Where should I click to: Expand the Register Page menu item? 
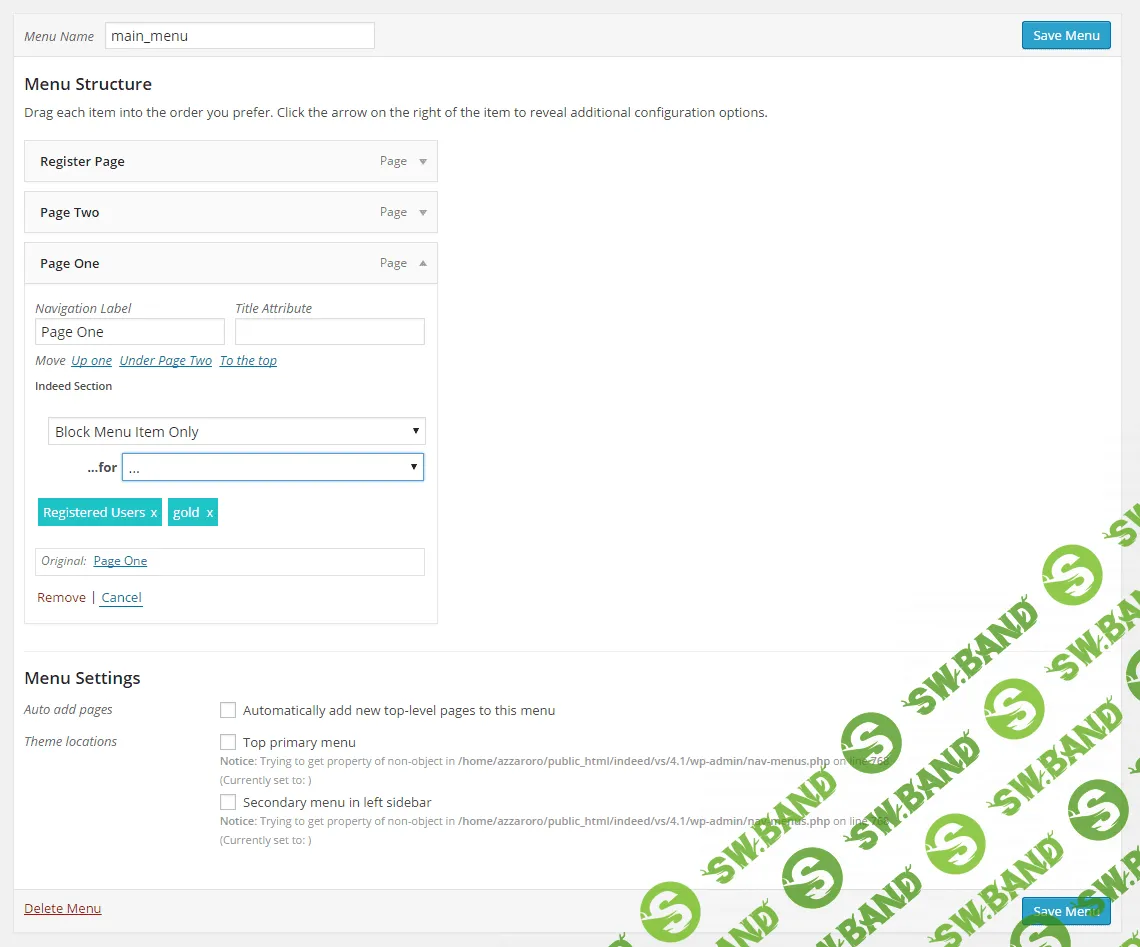[x=423, y=162]
